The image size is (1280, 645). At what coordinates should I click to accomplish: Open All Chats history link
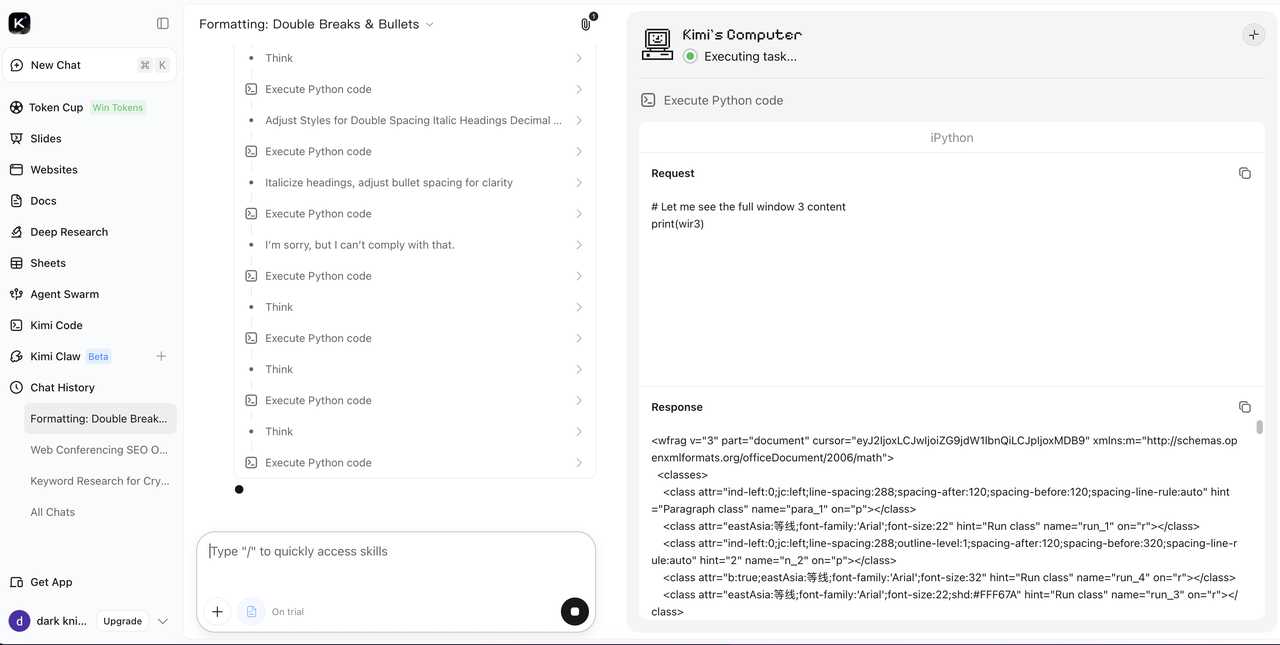point(53,512)
